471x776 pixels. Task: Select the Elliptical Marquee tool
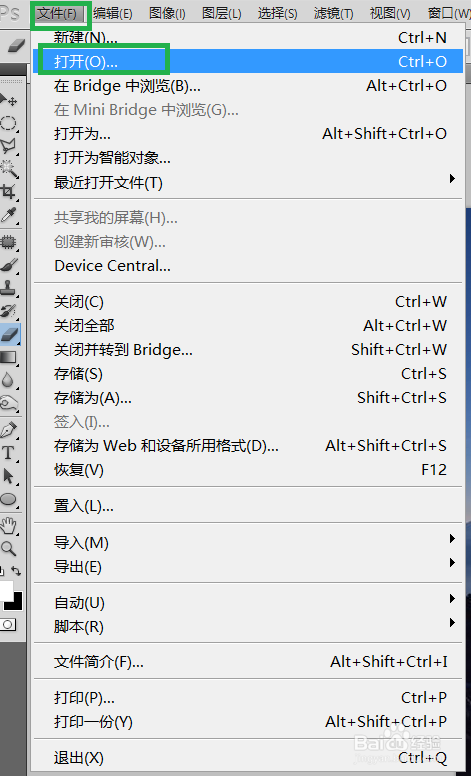pyautogui.click(x=8, y=123)
